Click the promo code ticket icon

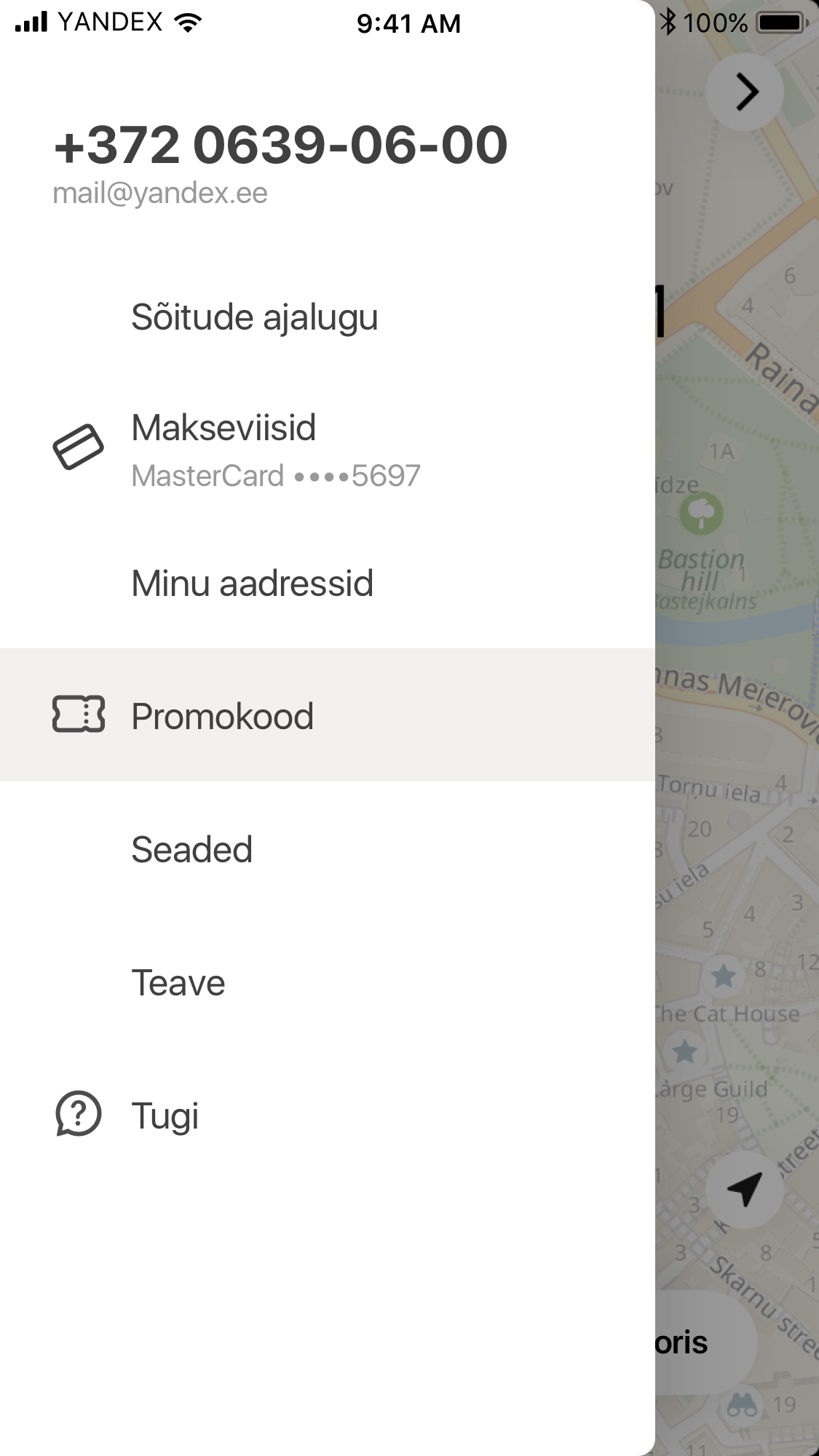(x=79, y=714)
